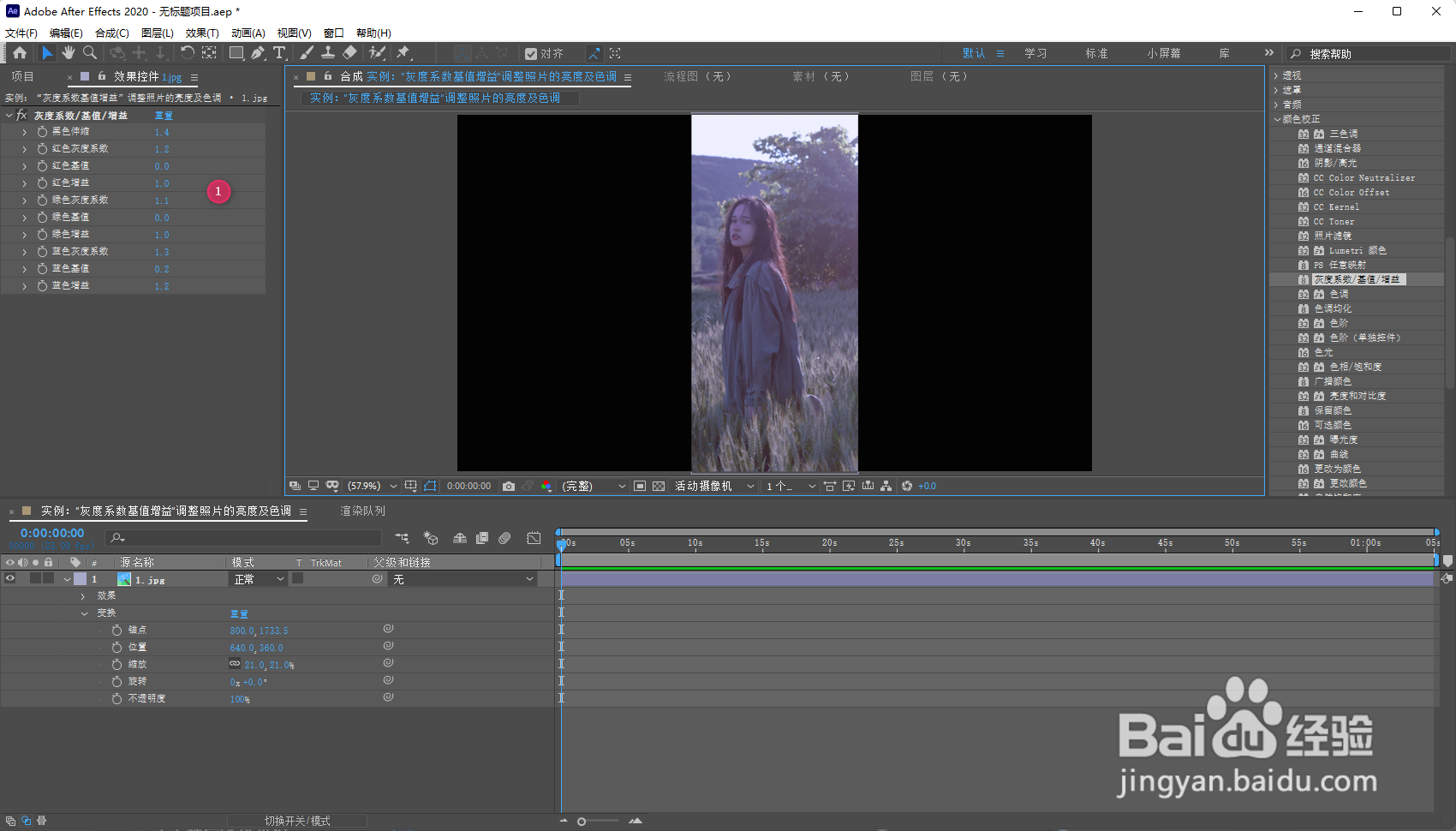Open the 活动摄像机 camera dropdown
1456x831 pixels.
point(714,486)
